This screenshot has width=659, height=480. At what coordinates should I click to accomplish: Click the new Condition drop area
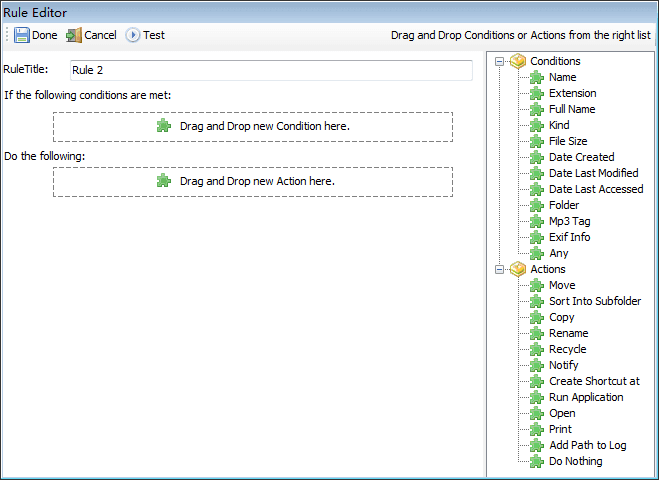253,127
